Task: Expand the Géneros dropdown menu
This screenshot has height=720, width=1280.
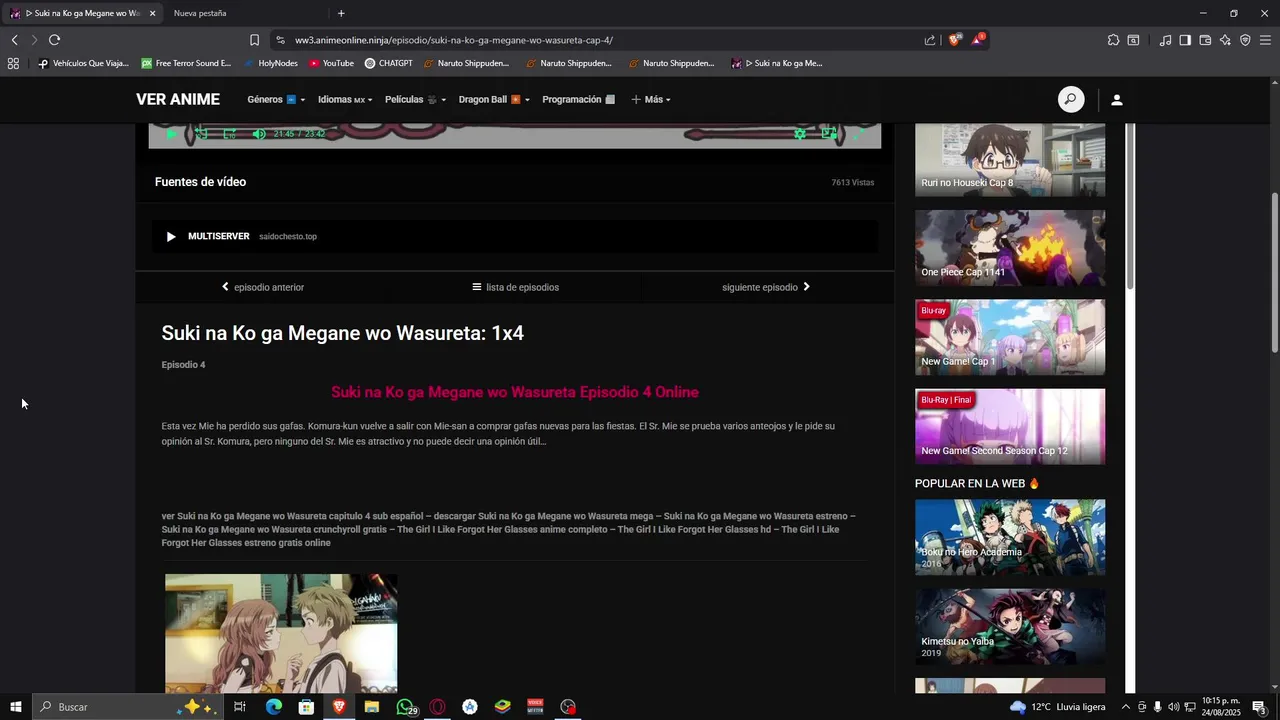Action: 276,99
